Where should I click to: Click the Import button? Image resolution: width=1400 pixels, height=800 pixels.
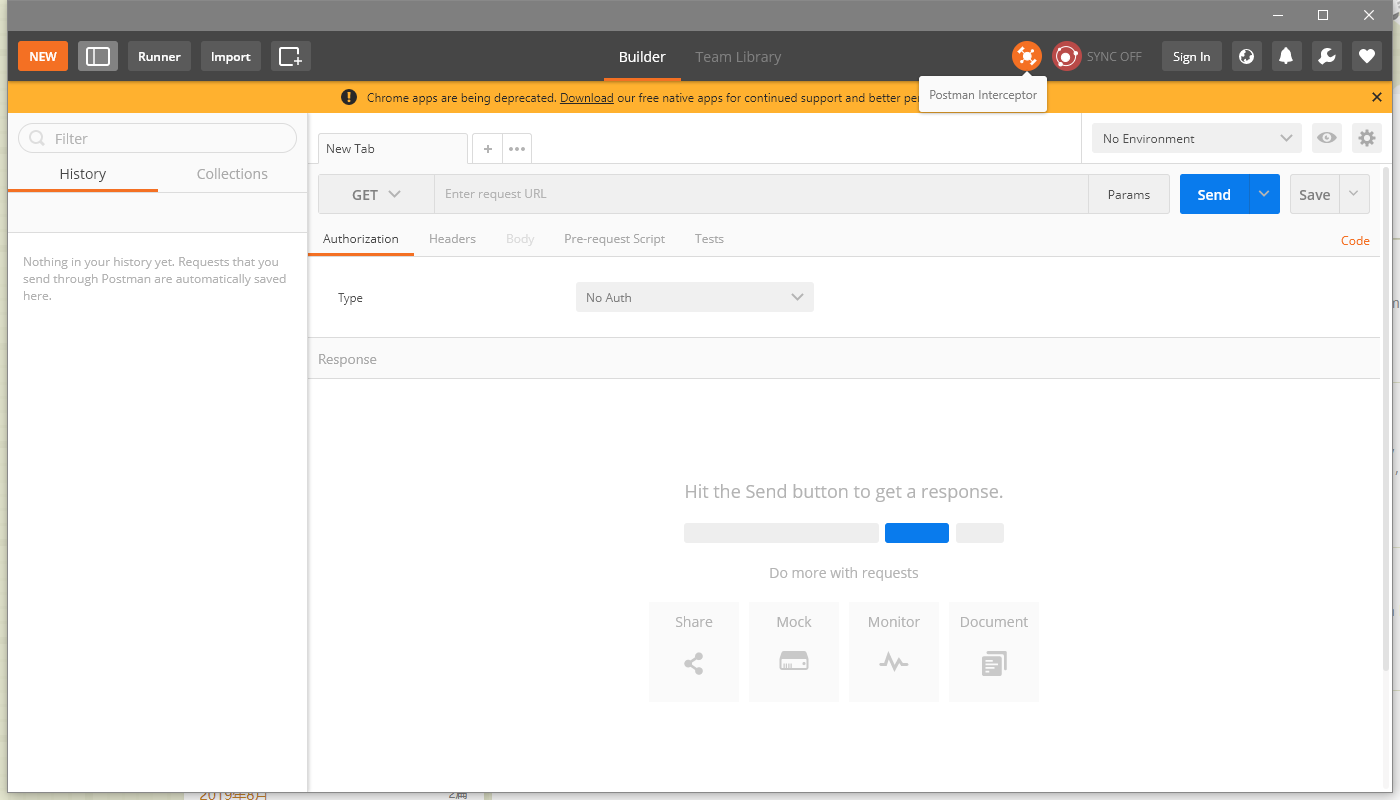[x=231, y=56]
